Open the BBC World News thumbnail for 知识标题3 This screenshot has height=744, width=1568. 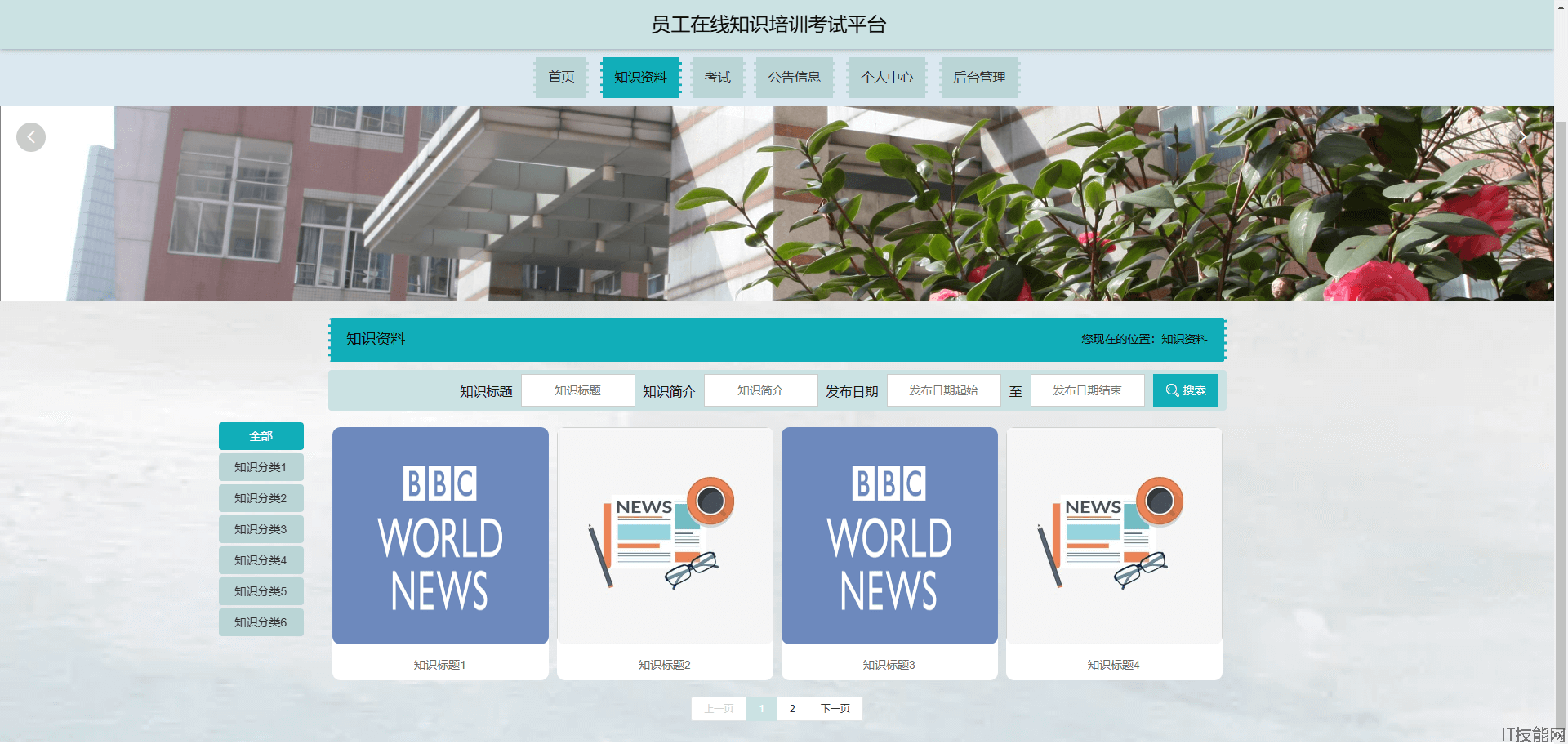tap(889, 536)
